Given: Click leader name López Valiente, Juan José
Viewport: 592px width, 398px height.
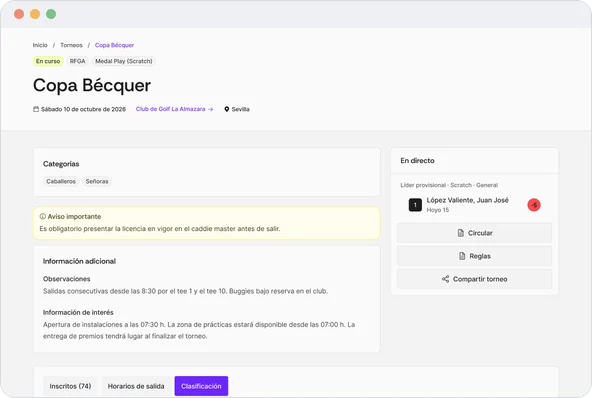Looking at the screenshot, I should pyautogui.click(x=468, y=200).
